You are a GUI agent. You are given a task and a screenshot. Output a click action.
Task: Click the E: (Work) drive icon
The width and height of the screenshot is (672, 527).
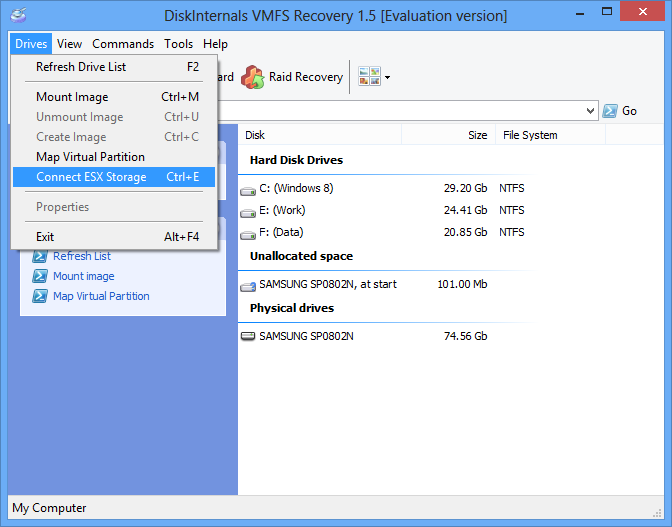click(248, 213)
